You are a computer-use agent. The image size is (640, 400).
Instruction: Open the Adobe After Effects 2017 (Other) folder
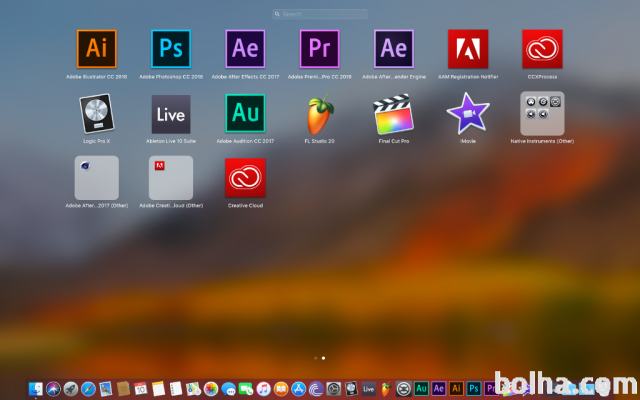coord(96,178)
